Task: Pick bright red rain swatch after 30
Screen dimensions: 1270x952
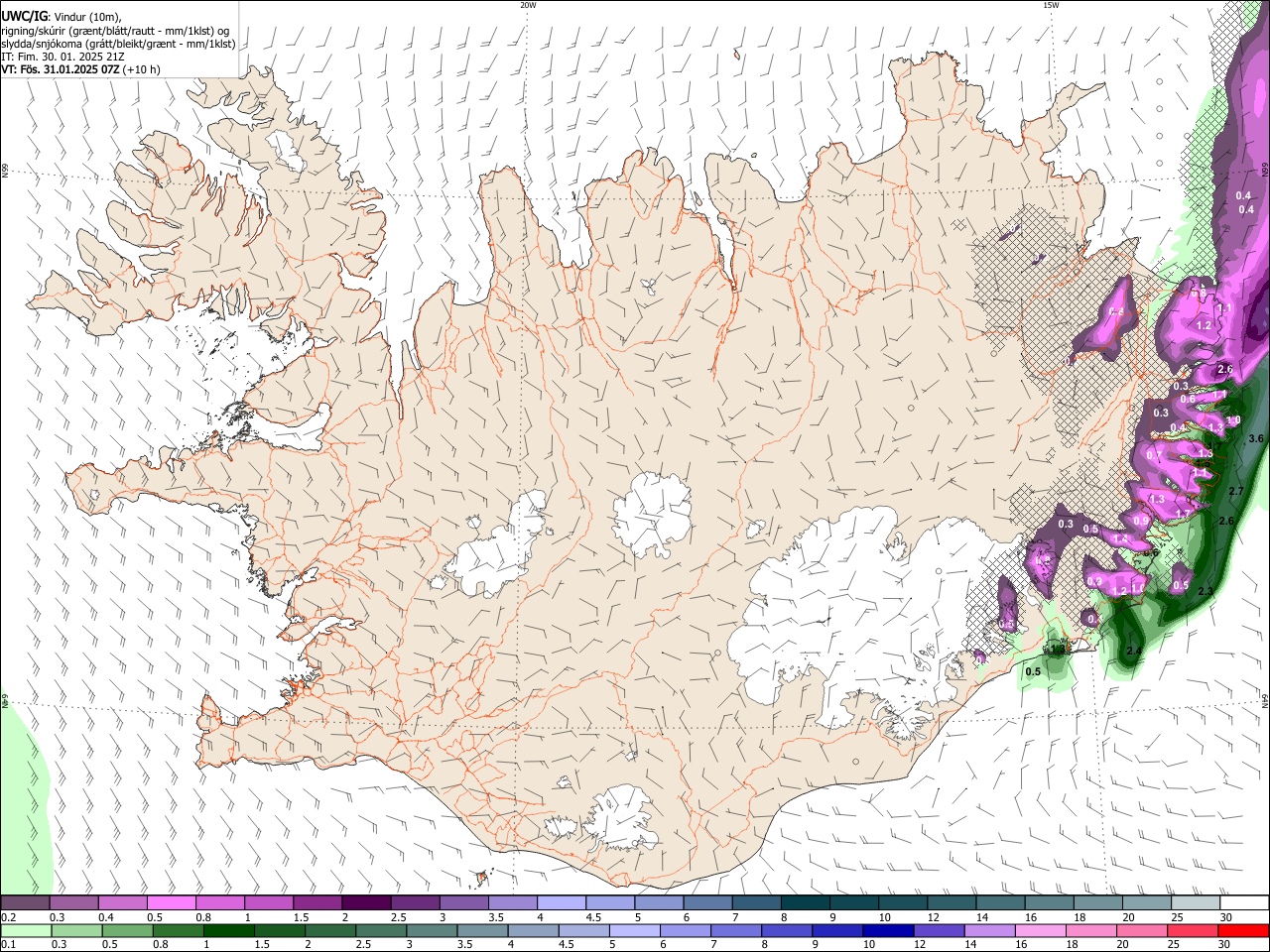Action: pyautogui.click(x=1245, y=930)
